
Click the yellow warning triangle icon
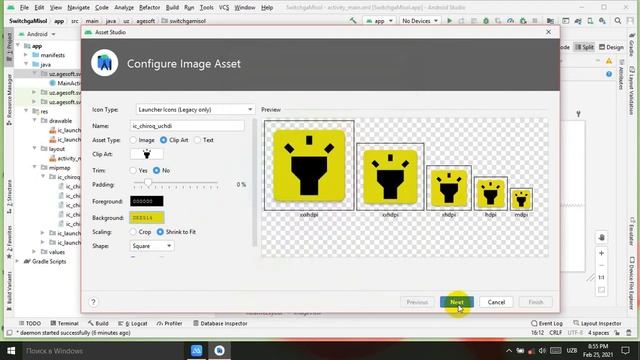609,61
